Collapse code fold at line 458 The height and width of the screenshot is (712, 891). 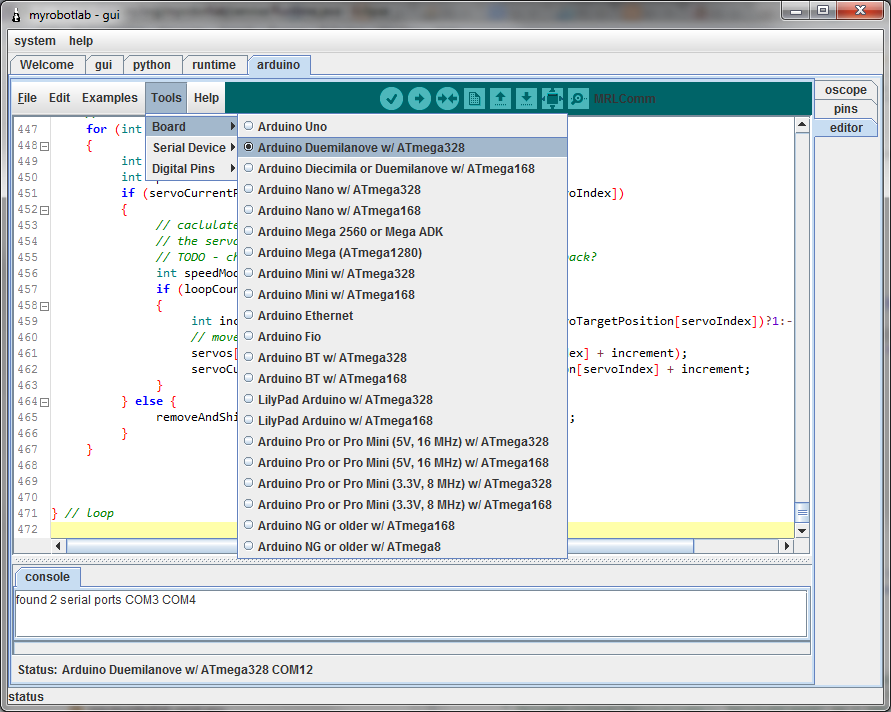pos(45,306)
